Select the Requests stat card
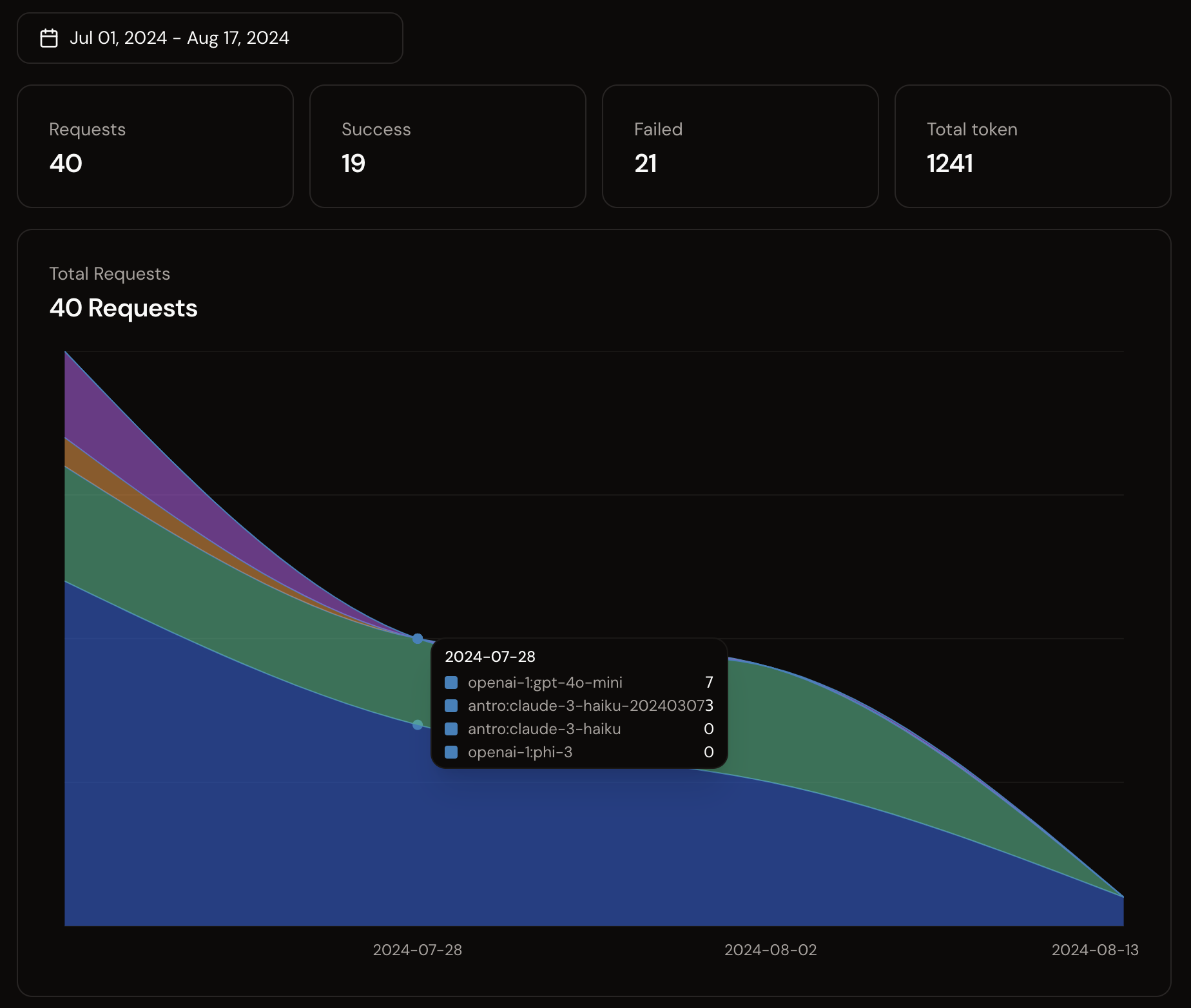The width and height of the screenshot is (1191, 1008). coord(155,146)
